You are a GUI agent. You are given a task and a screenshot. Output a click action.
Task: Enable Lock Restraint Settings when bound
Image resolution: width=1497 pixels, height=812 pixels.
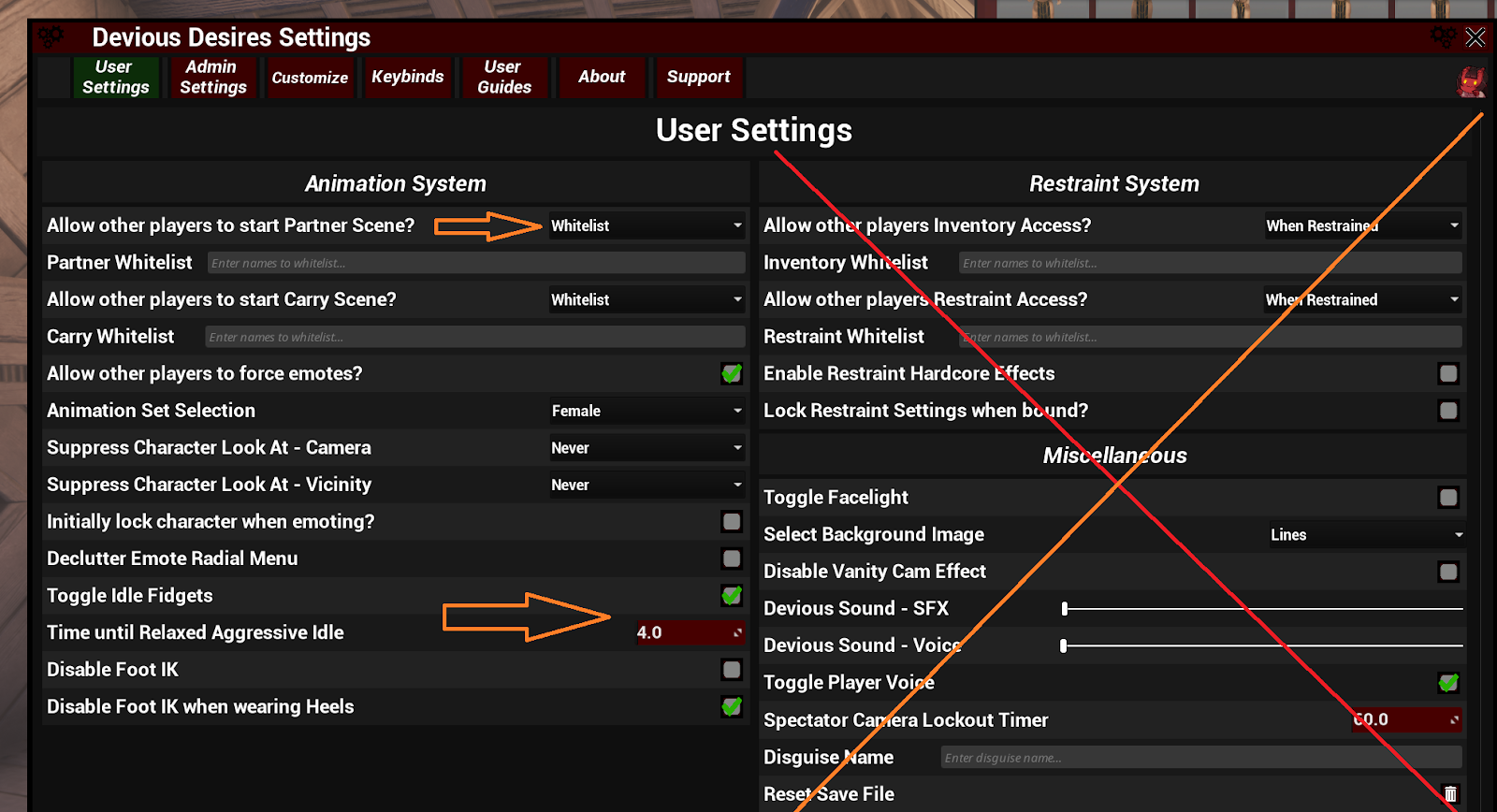(x=1448, y=410)
